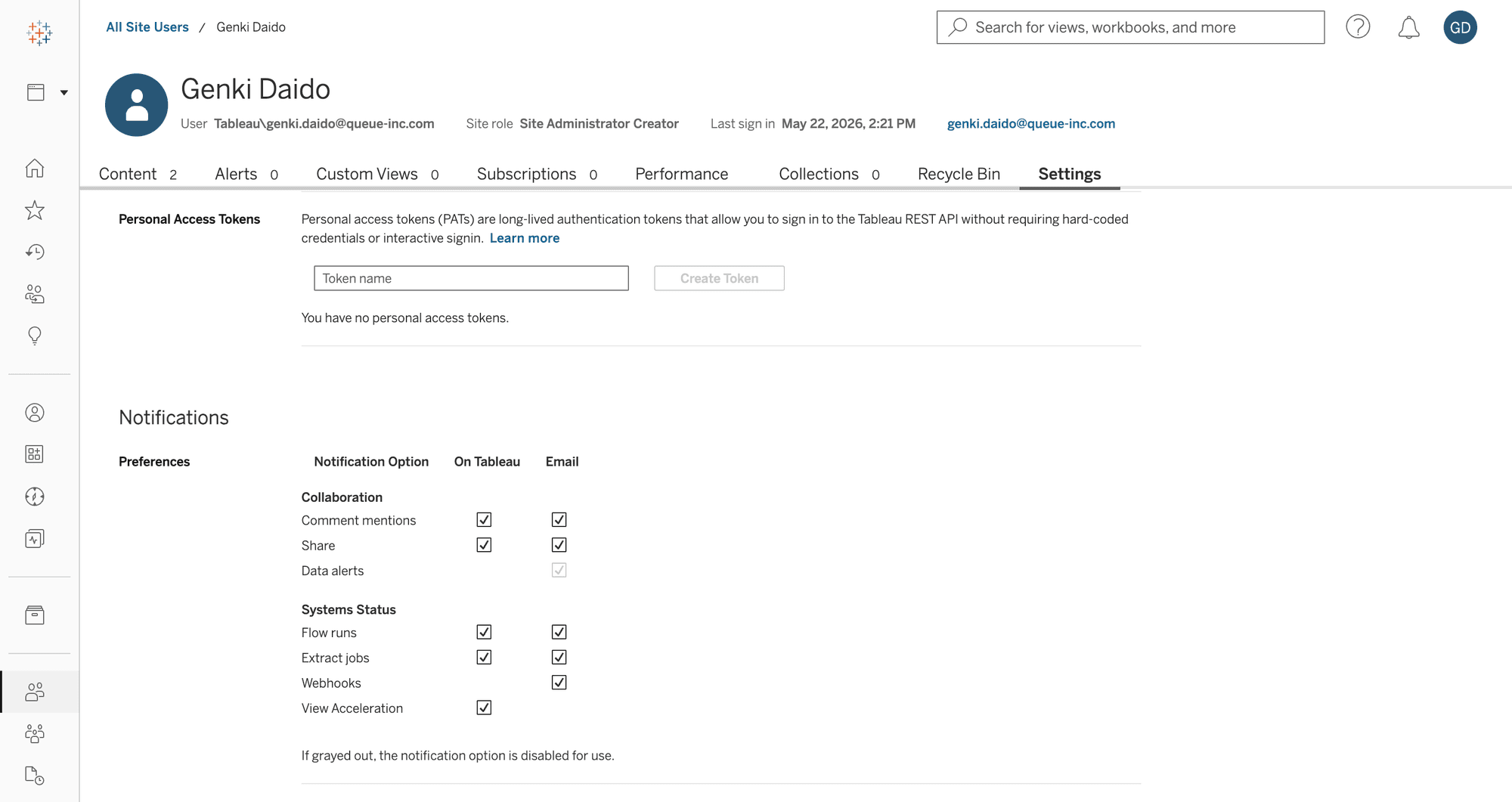Switch to the Collections tab
Screen dimensions: 1512x802
(829, 174)
